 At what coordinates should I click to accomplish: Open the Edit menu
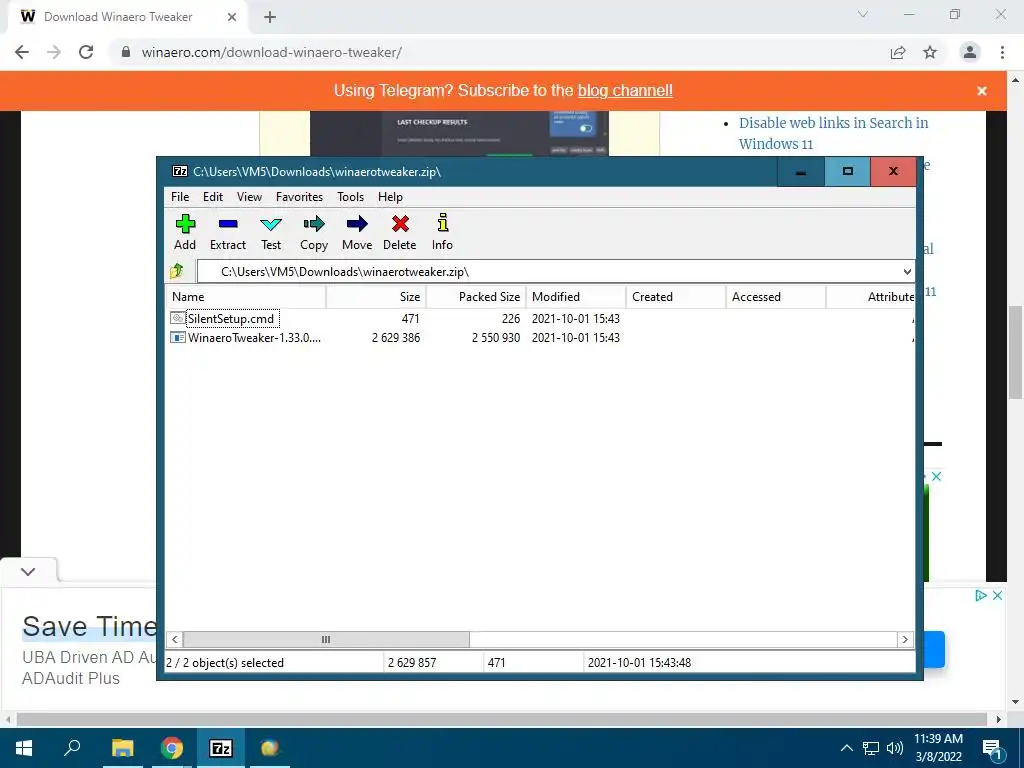(213, 197)
